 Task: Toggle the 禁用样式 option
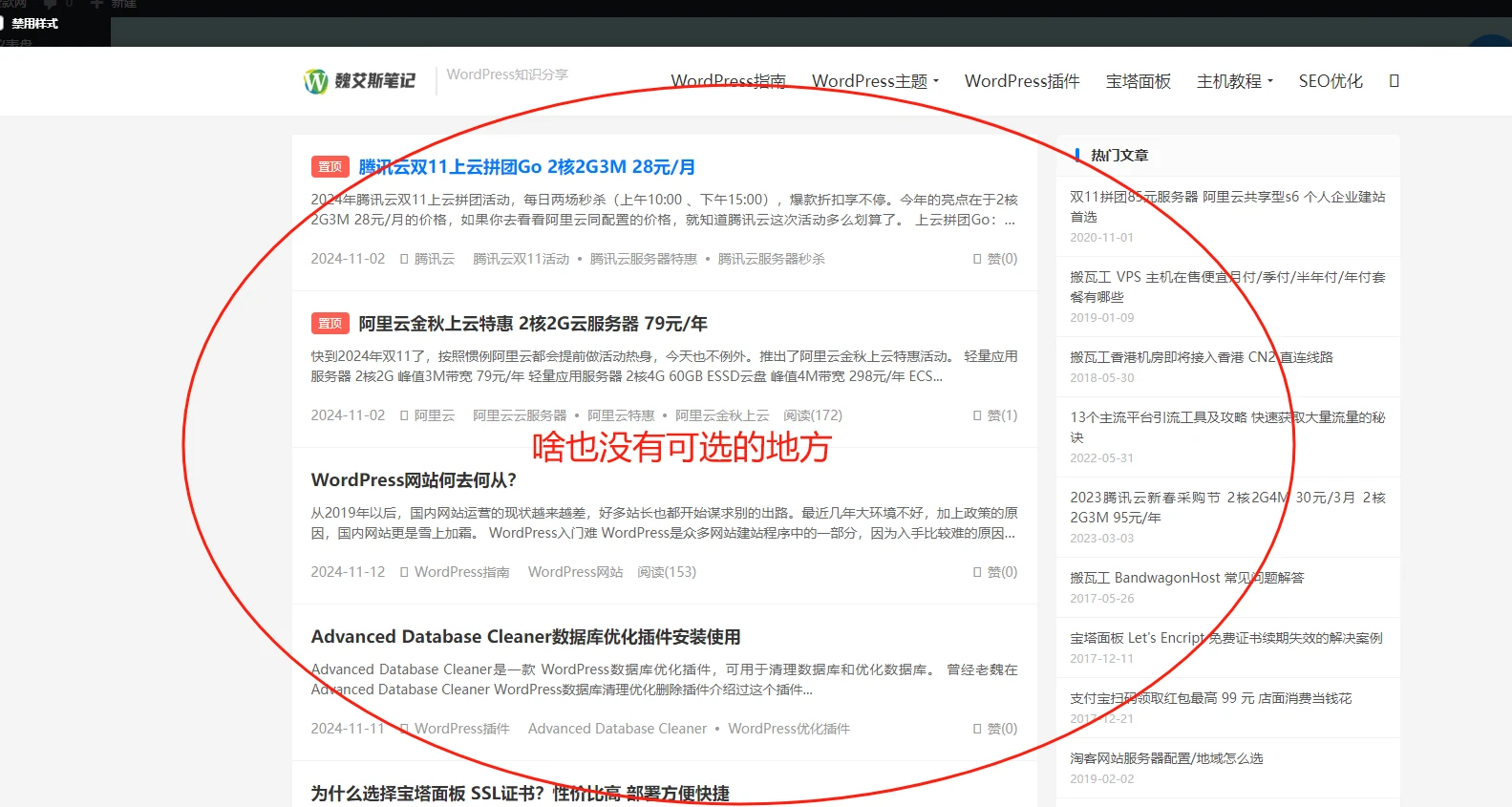click(34, 24)
